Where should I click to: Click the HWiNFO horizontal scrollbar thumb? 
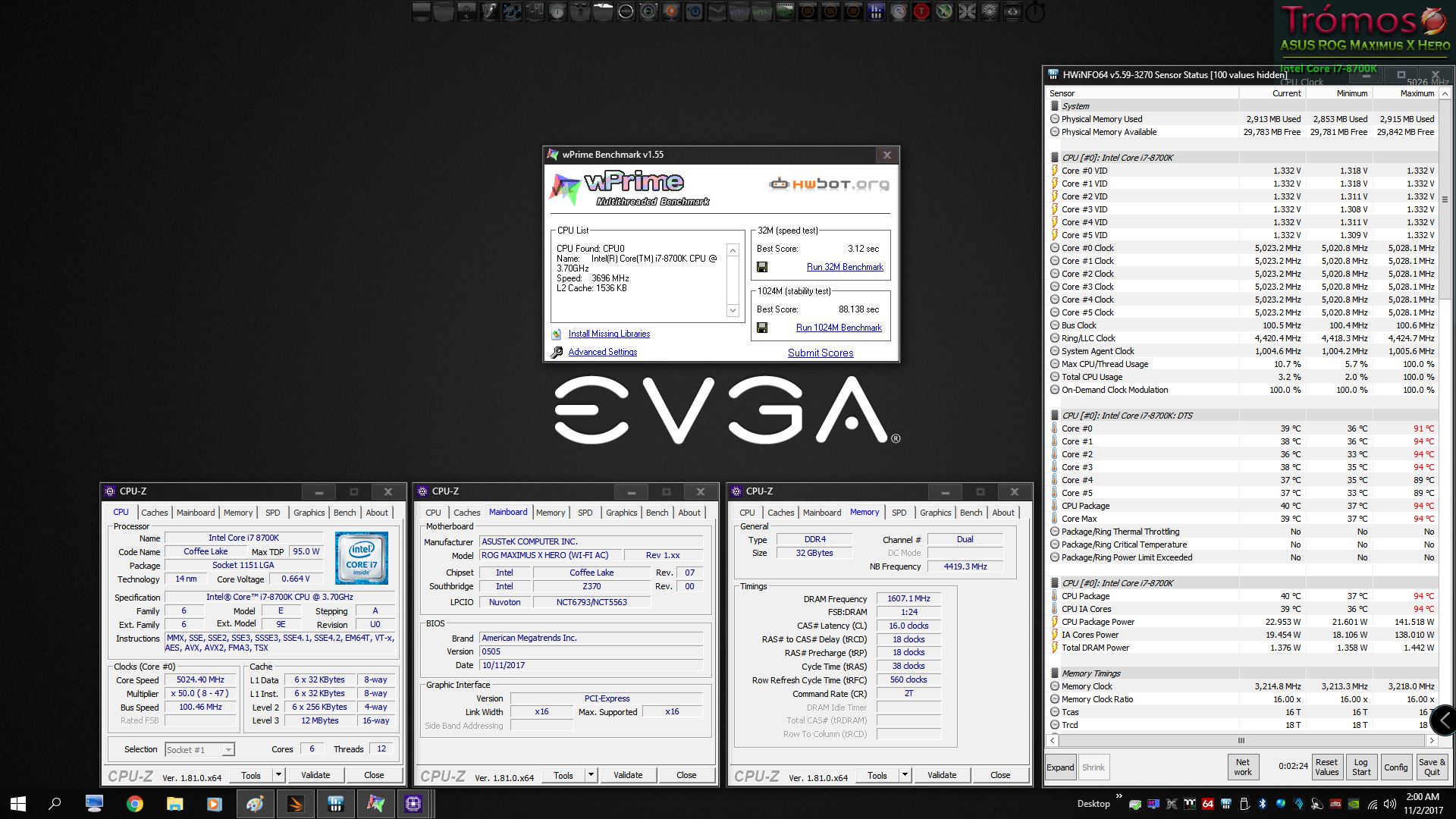click(1241, 740)
